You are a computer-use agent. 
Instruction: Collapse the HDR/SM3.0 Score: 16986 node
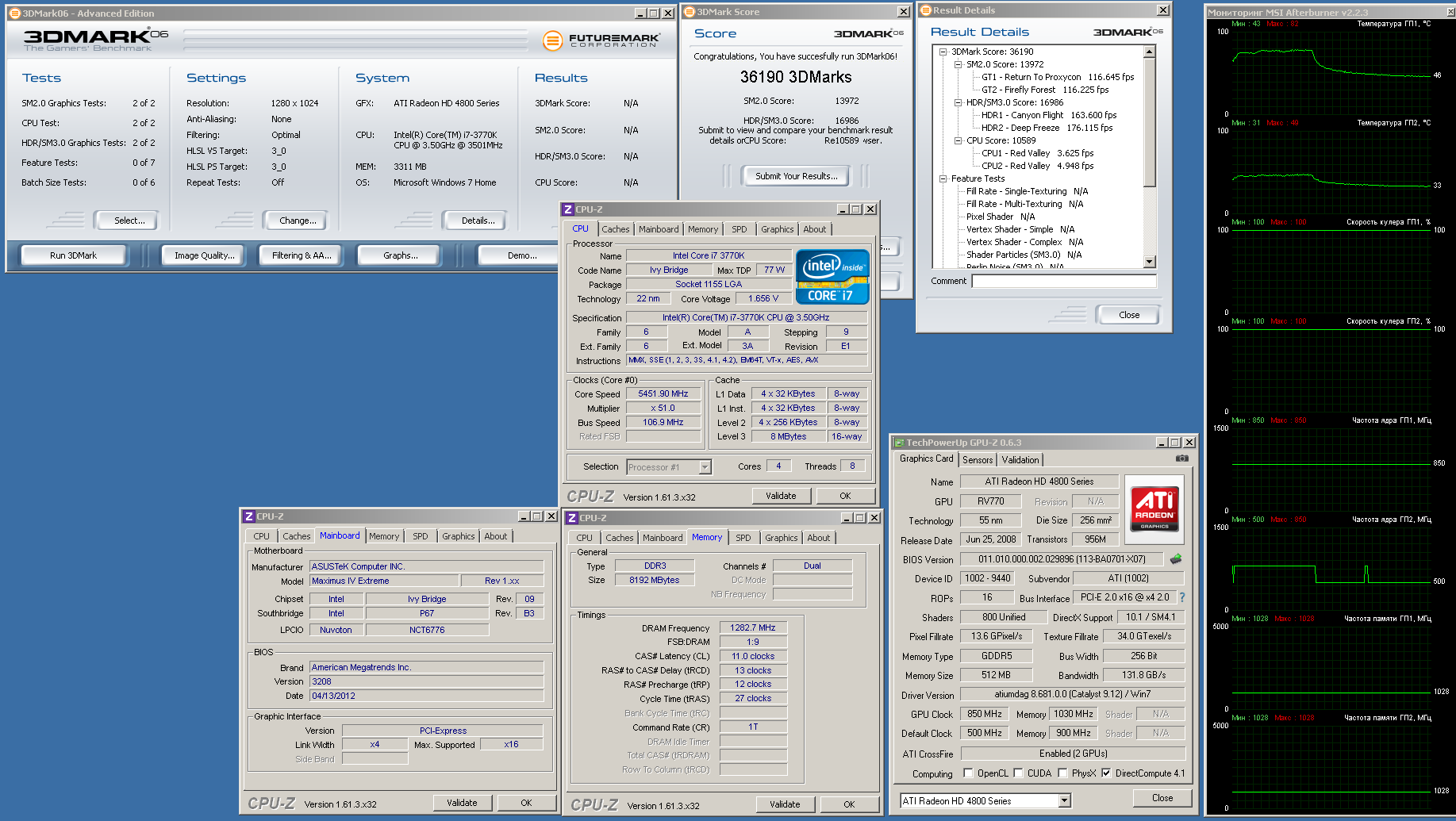[959, 102]
